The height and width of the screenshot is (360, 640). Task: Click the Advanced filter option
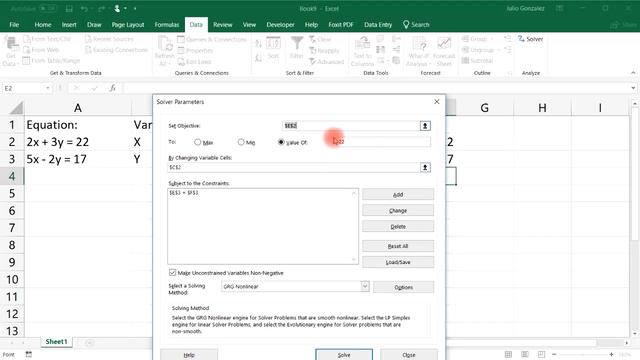click(x=326, y=62)
